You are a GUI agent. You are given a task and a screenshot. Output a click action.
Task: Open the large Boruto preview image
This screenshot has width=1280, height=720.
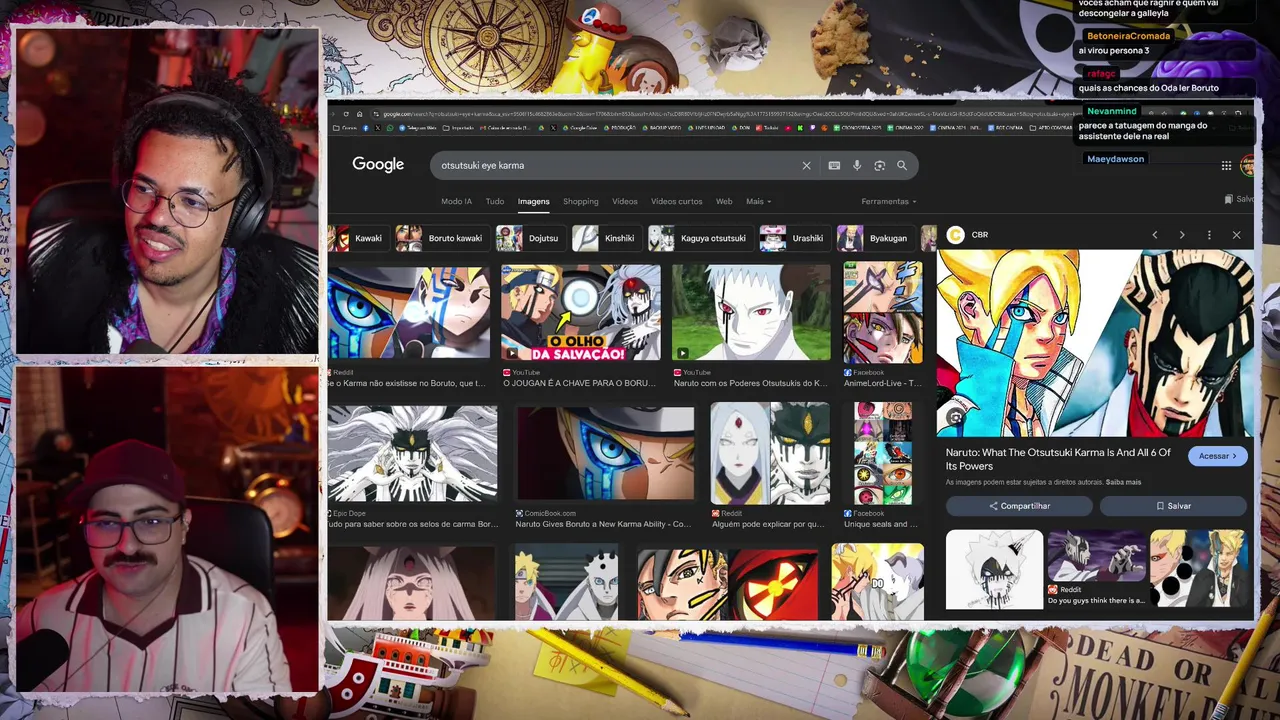[1095, 343]
